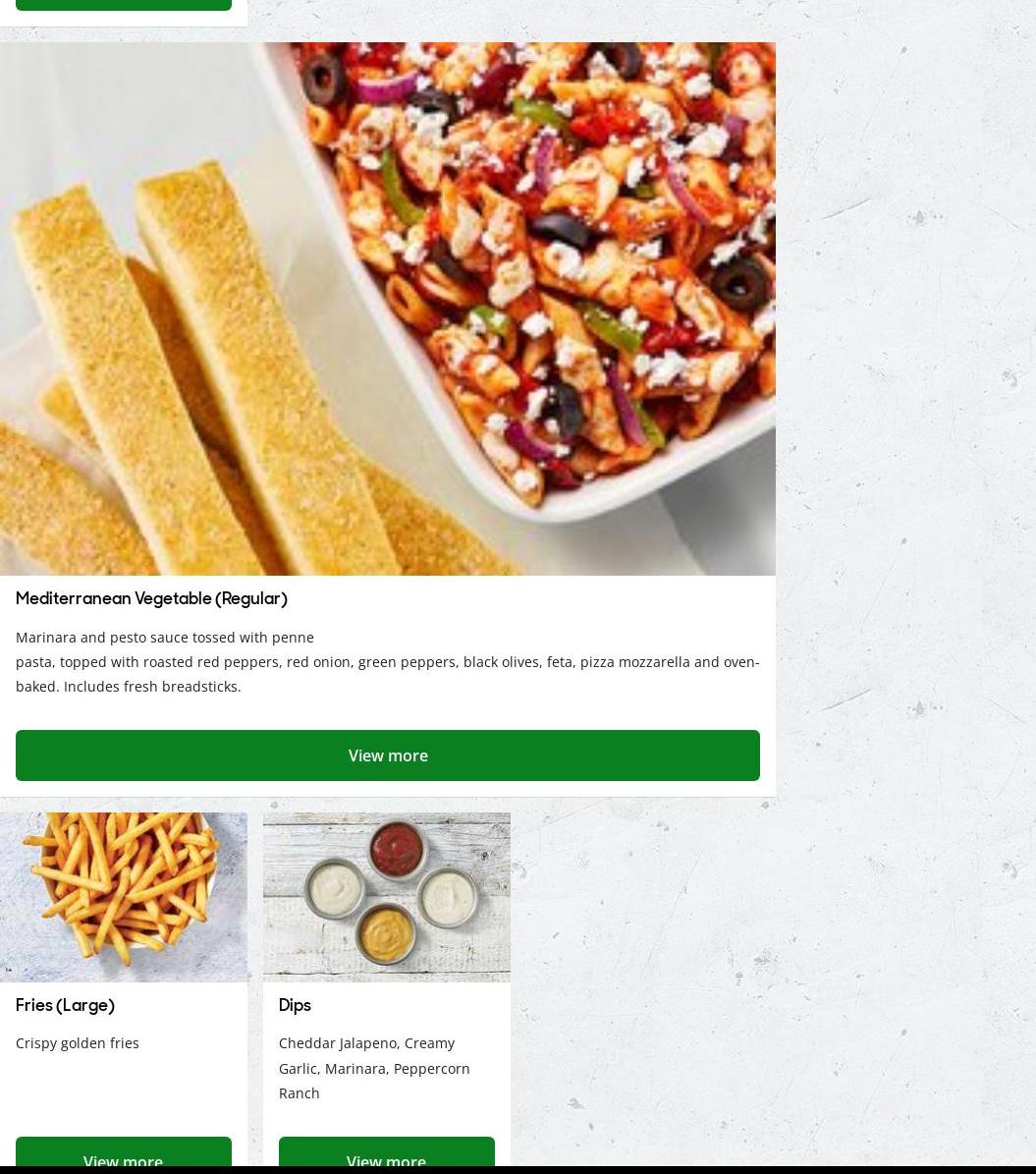Click the white dip cup right of the cheddar

tap(449, 896)
